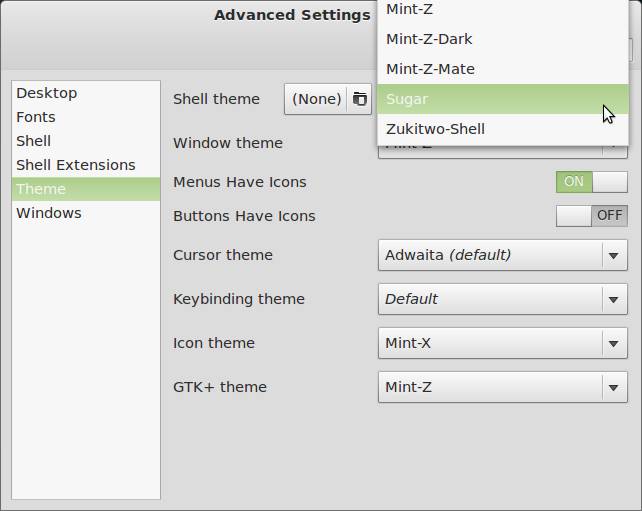Choose Mint-Z-Dark from the dropdown list
642x511 pixels.
pyautogui.click(x=502, y=39)
